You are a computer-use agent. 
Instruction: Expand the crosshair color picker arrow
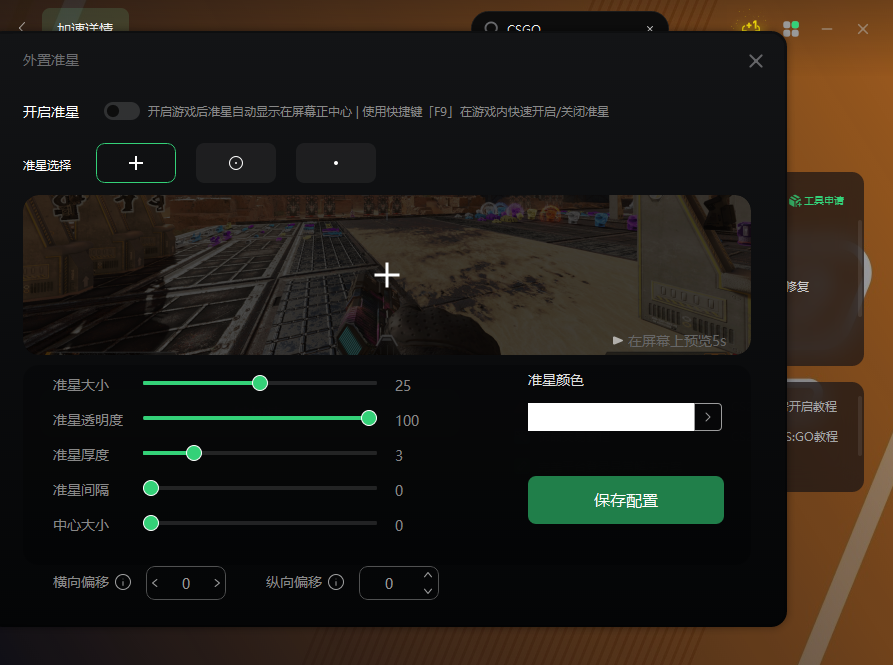click(708, 417)
